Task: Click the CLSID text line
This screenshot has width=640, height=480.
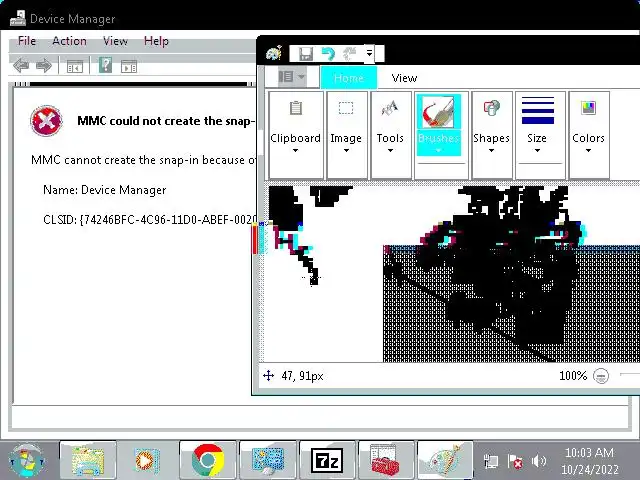Action: pyautogui.click(x=150, y=220)
